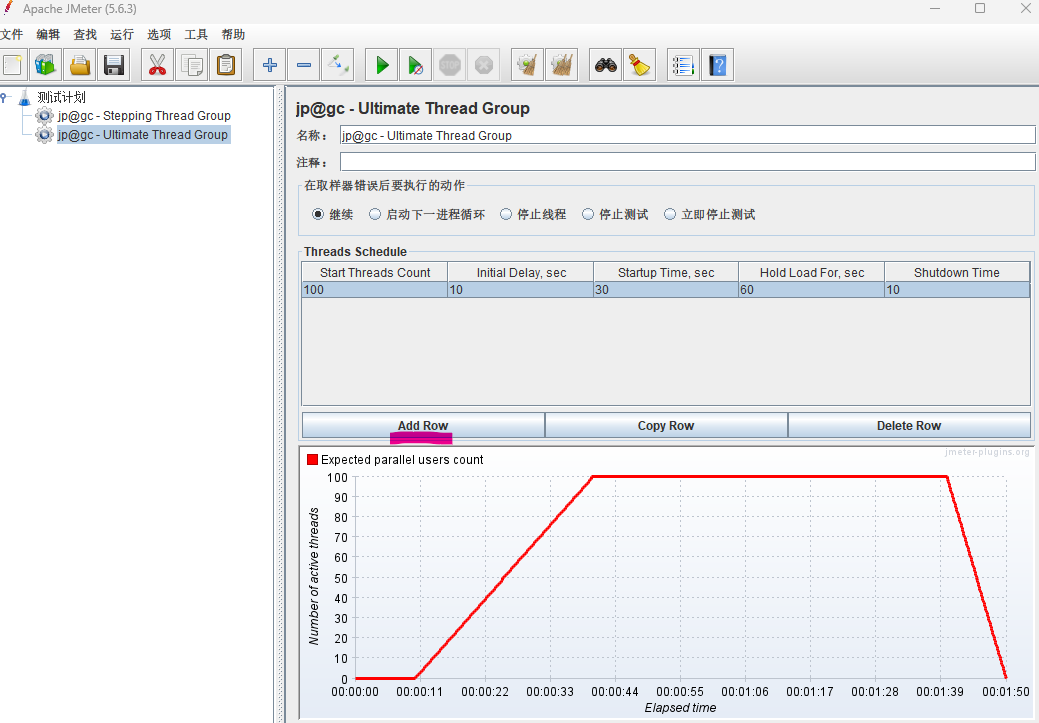Click the binoculars Search icon

606,65
